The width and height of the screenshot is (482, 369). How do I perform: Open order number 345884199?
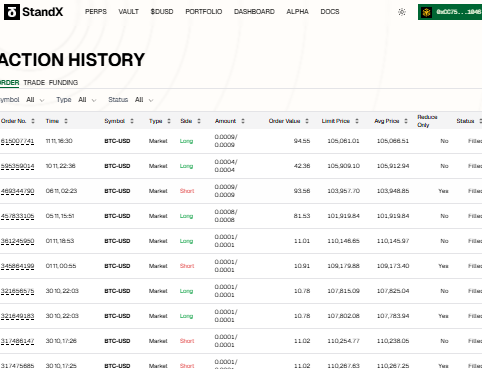pyautogui.click(x=17, y=266)
